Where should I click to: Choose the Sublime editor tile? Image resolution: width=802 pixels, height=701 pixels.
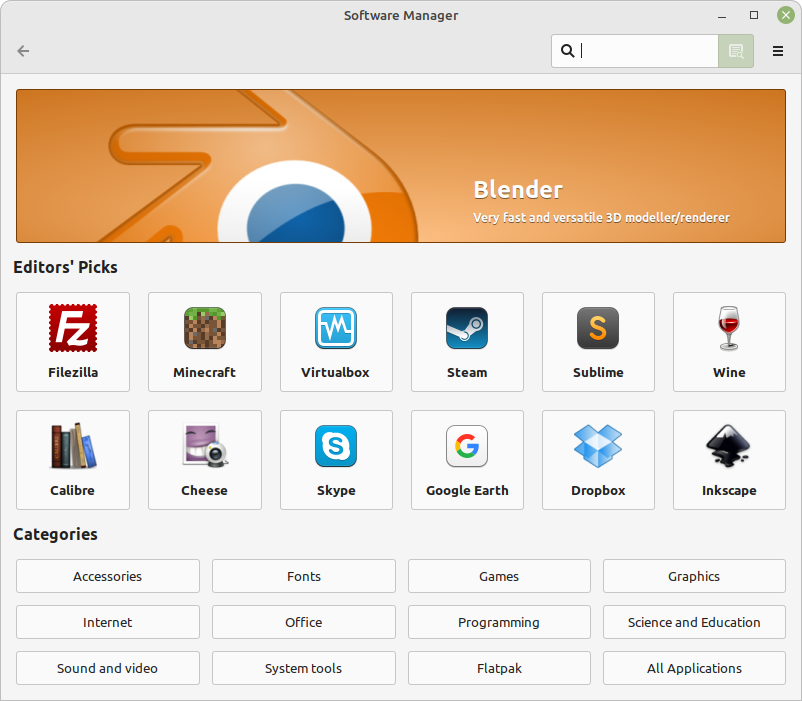point(598,342)
